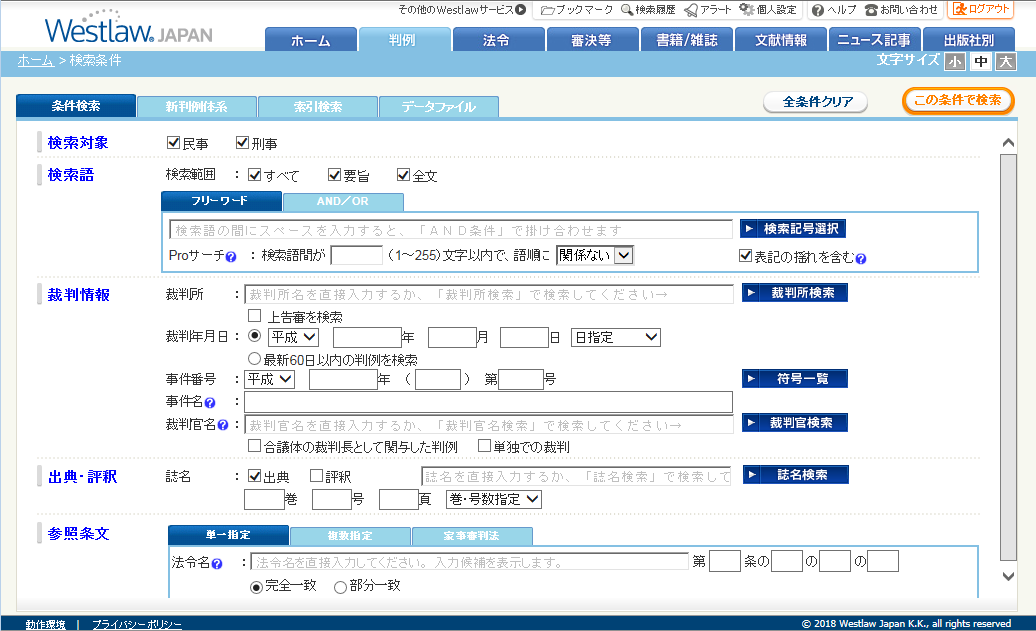The image size is (1036, 631).
Task: Set font size to 大 (large)
Action: (1004, 62)
